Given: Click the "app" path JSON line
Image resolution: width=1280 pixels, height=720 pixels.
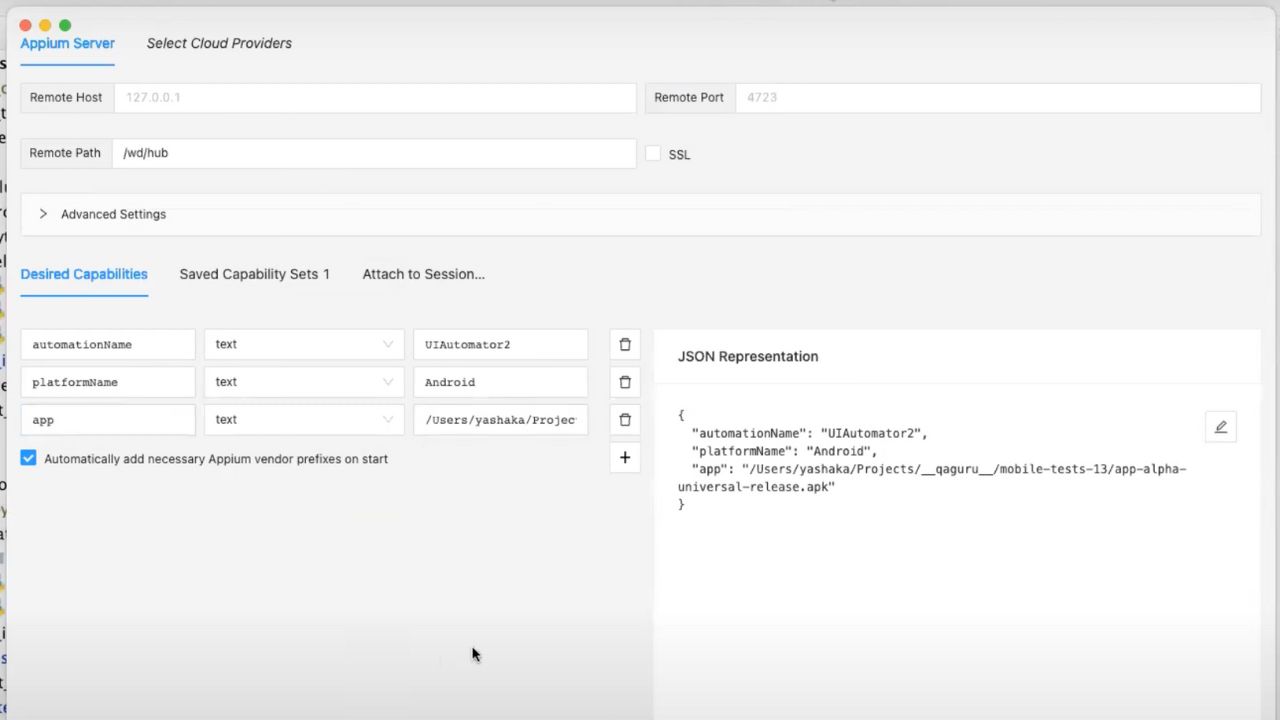Looking at the screenshot, I should click(x=932, y=478).
